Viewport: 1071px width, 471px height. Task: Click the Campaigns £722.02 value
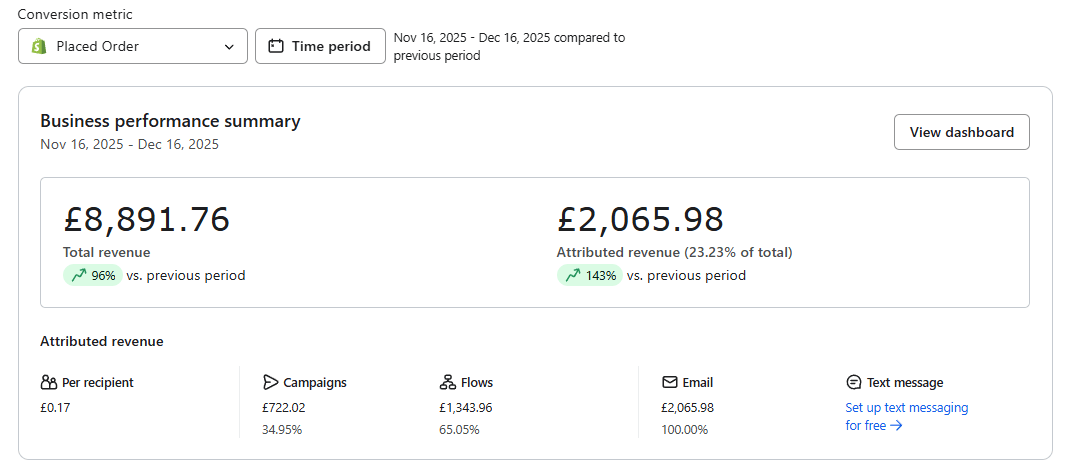pos(284,408)
